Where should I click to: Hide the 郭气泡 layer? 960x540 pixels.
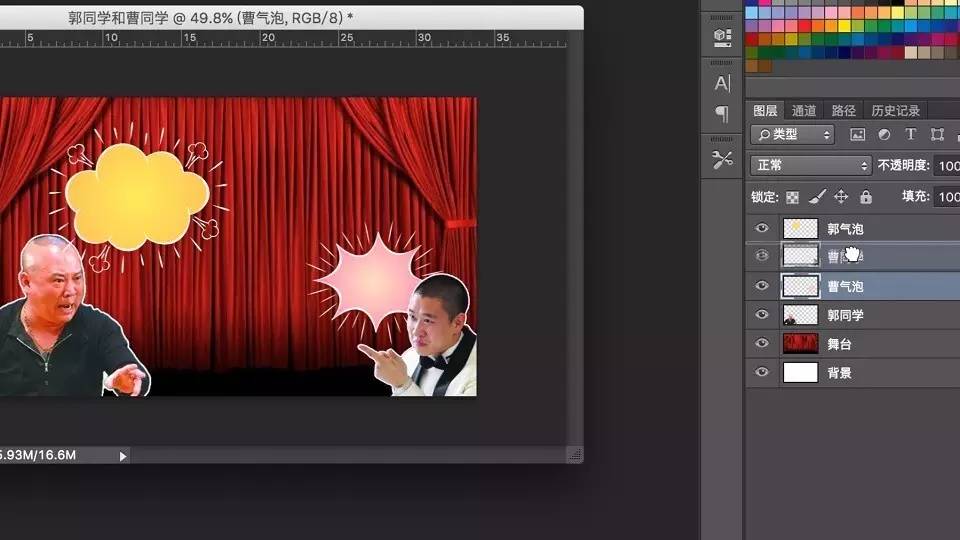[762, 228]
